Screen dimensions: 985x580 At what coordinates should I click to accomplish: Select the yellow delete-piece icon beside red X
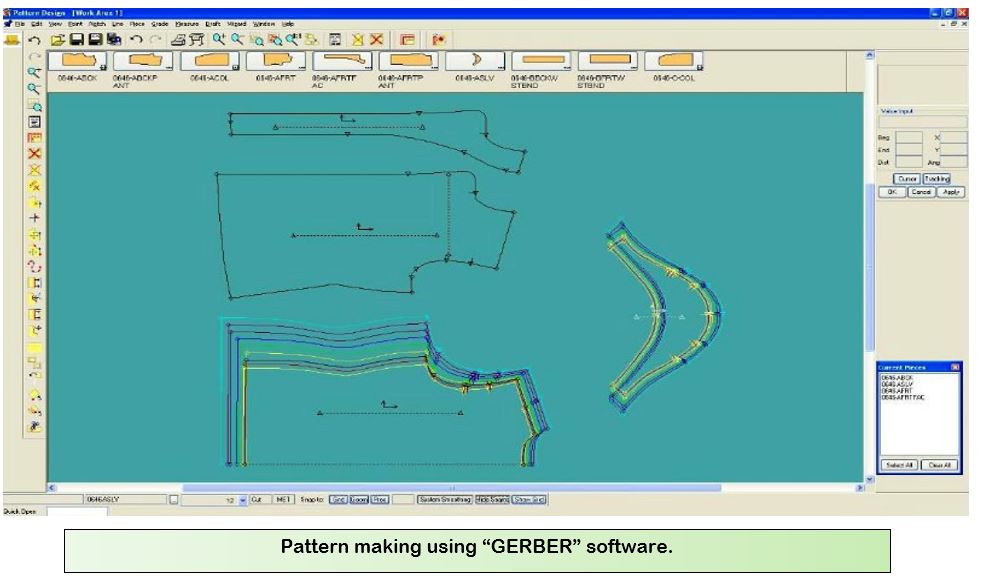click(355, 38)
